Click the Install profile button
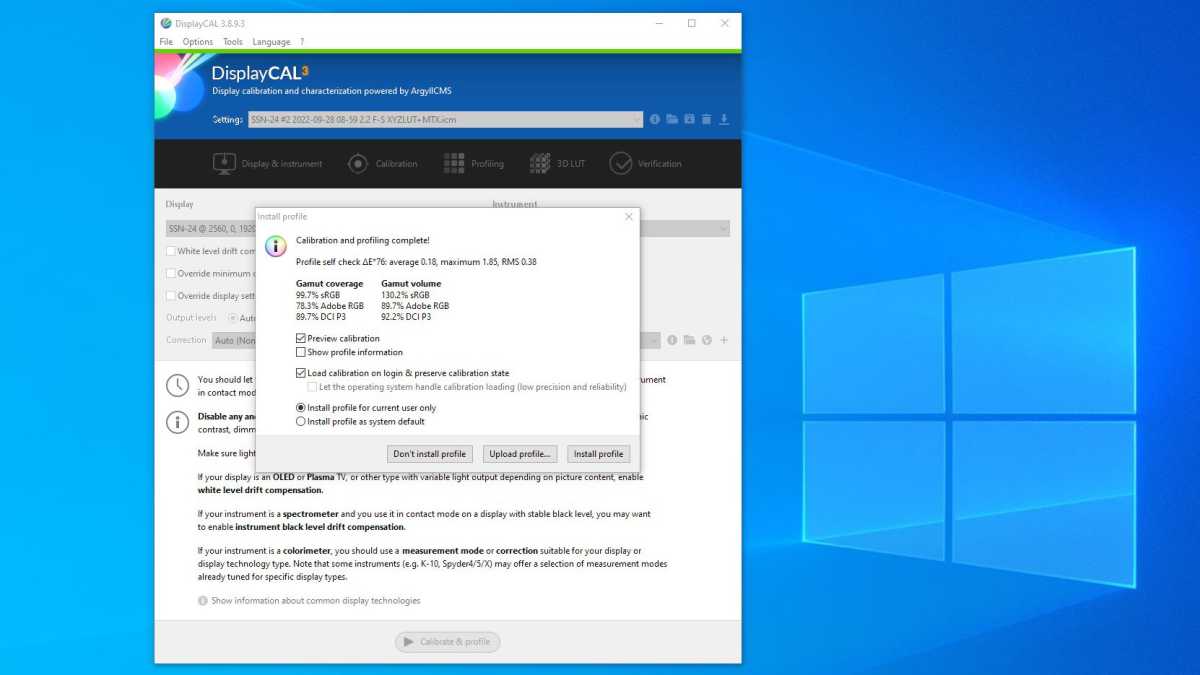 tap(598, 454)
